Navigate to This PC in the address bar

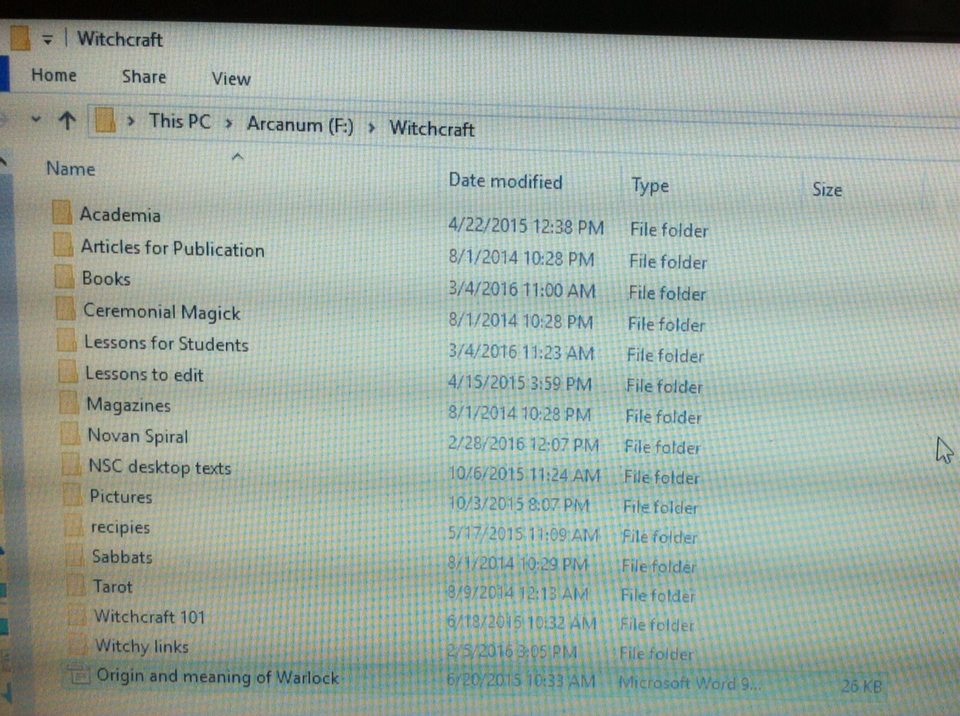pos(180,121)
